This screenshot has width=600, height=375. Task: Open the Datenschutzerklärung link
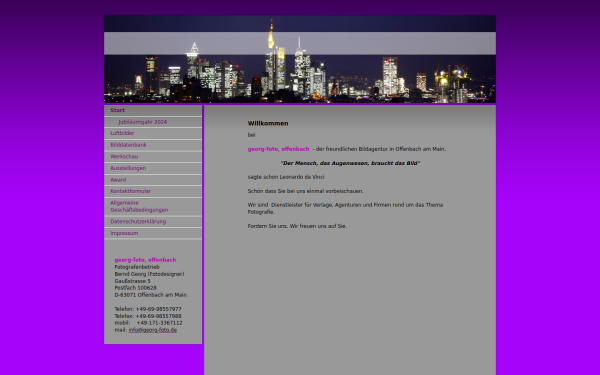pos(153,222)
